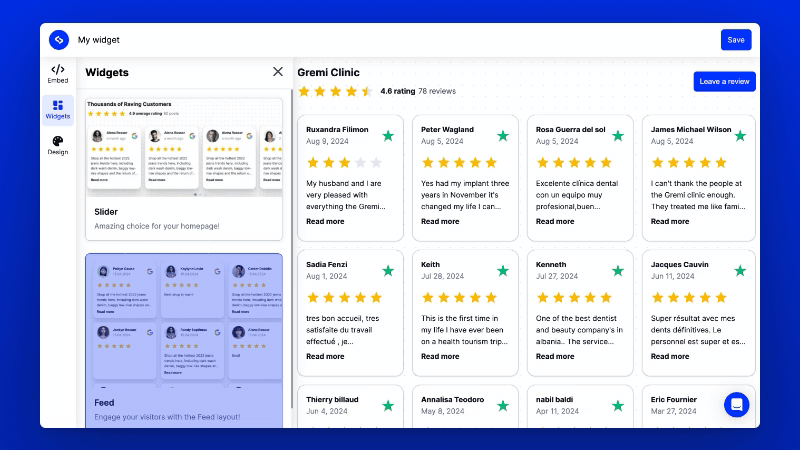Click Amazing choice for your homepage description
This screenshot has height=450, width=800.
pyautogui.click(x=157, y=226)
